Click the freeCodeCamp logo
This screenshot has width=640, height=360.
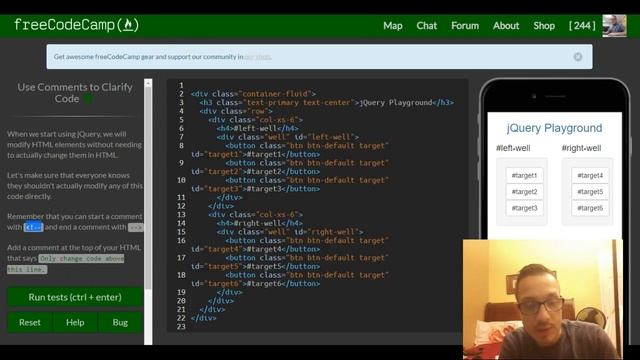click(x=76, y=25)
